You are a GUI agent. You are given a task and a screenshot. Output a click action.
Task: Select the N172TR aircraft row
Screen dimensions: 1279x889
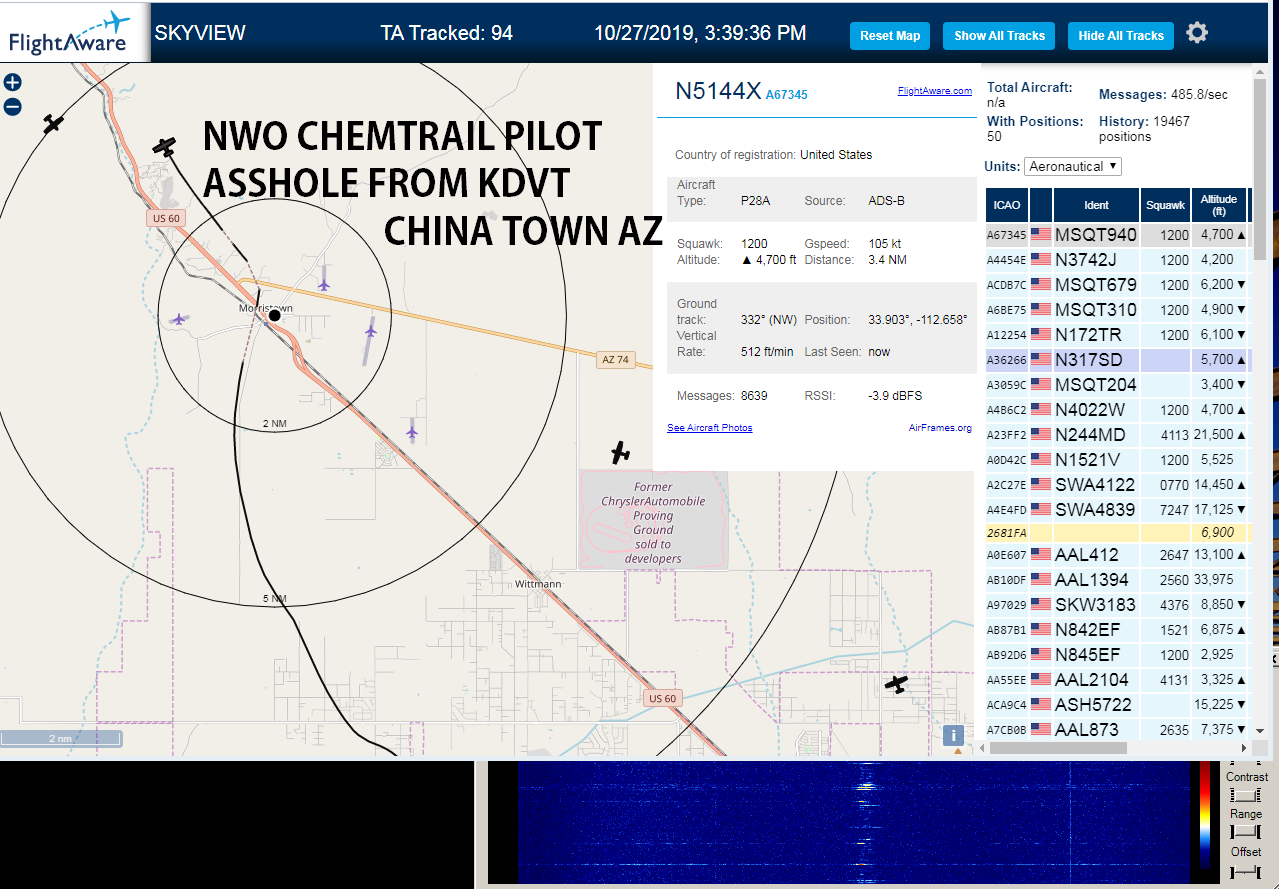click(x=1117, y=334)
